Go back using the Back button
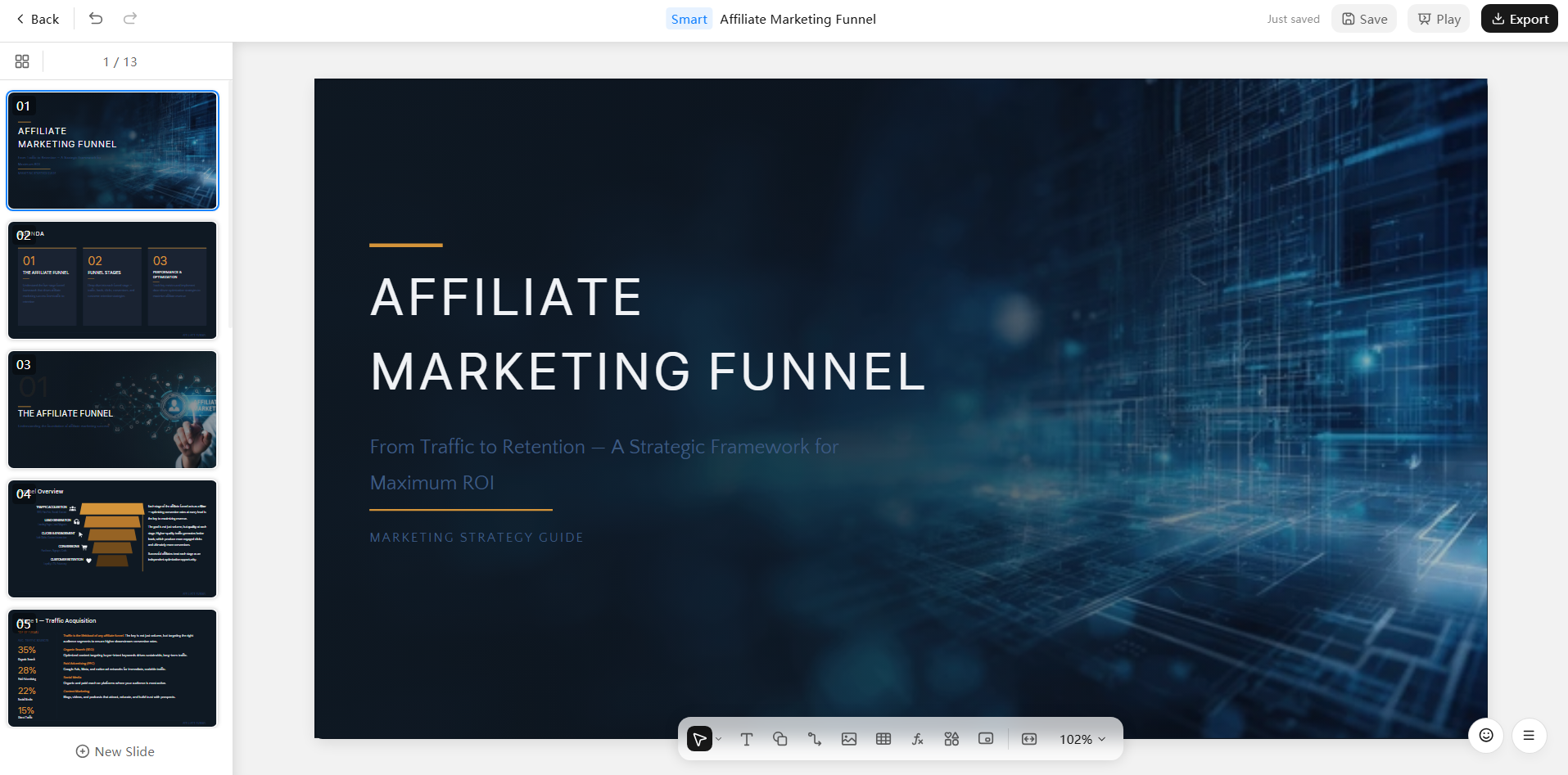 (x=38, y=19)
